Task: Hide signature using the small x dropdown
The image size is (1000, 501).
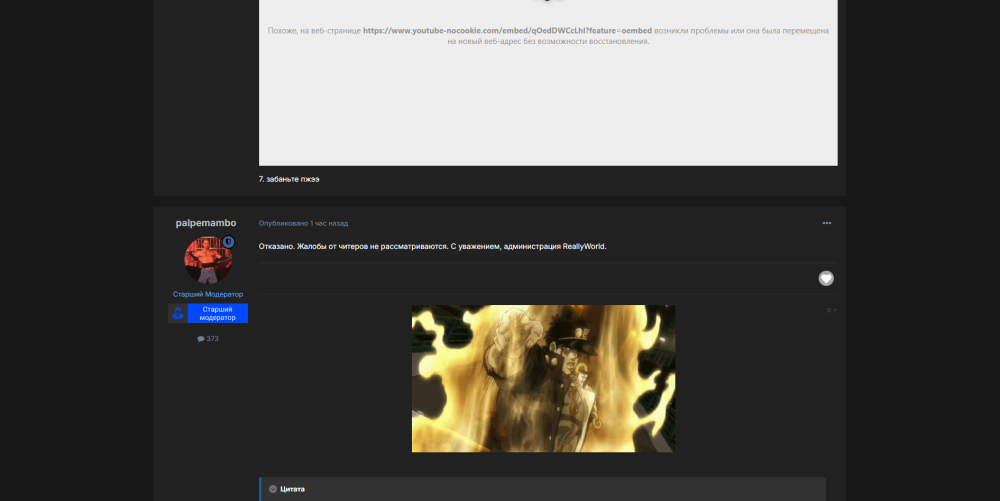Action: tap(832, 310)
